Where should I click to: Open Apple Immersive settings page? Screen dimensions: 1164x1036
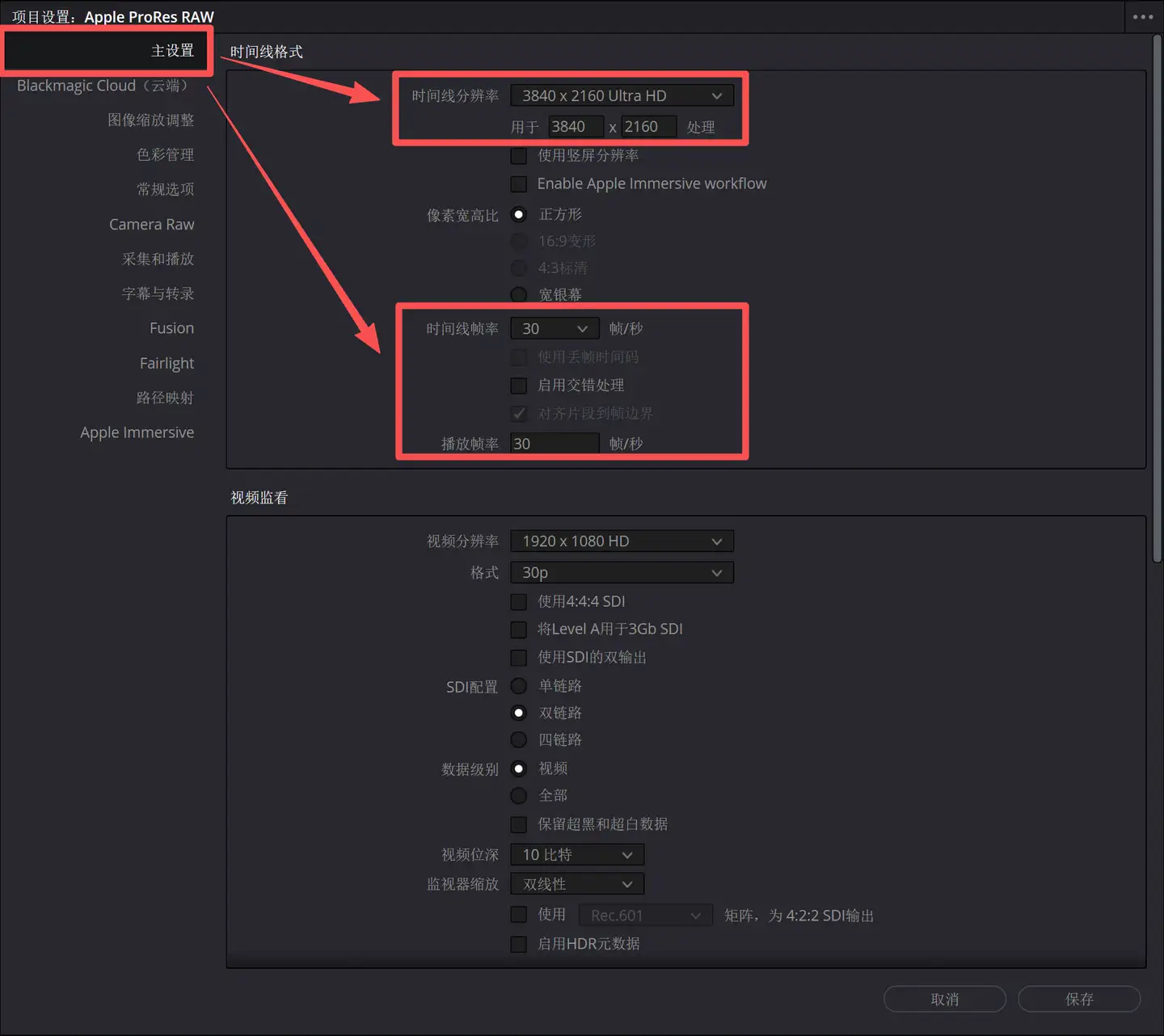tap(137, 433)
